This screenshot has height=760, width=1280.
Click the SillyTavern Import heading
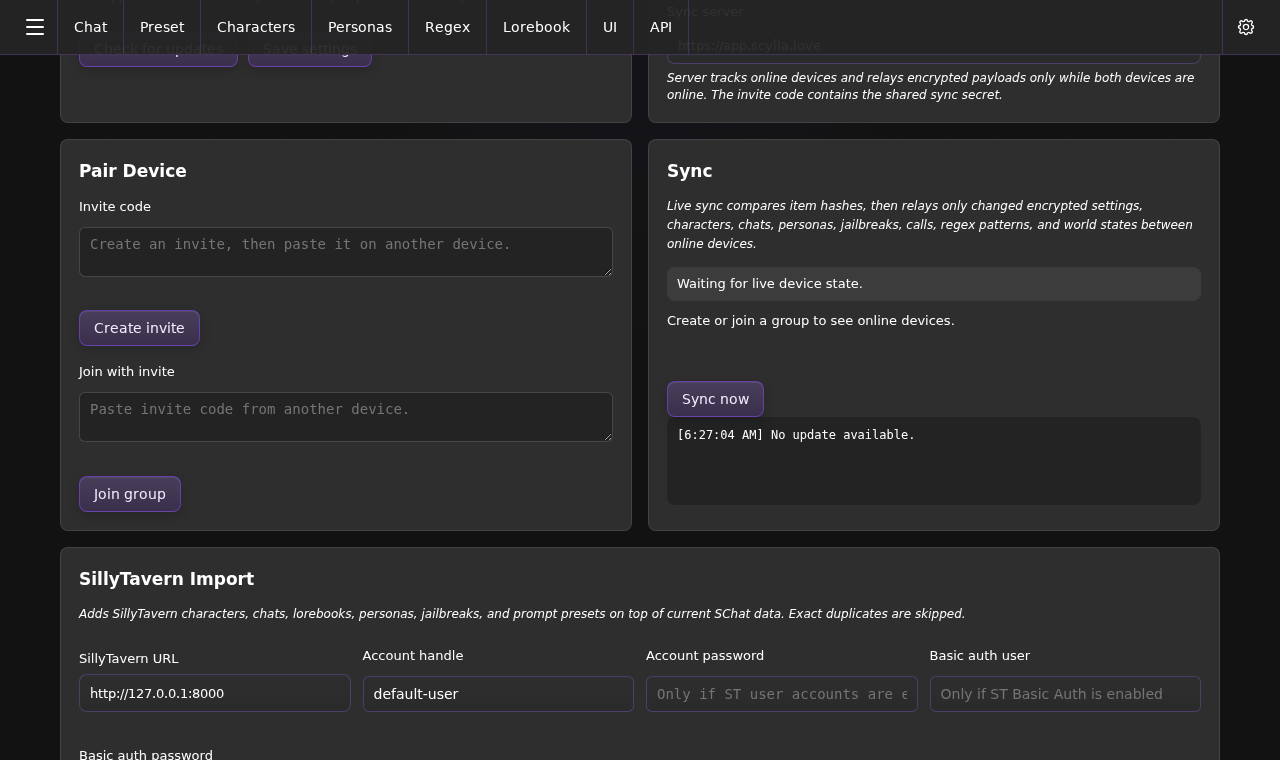coord(167,579)
